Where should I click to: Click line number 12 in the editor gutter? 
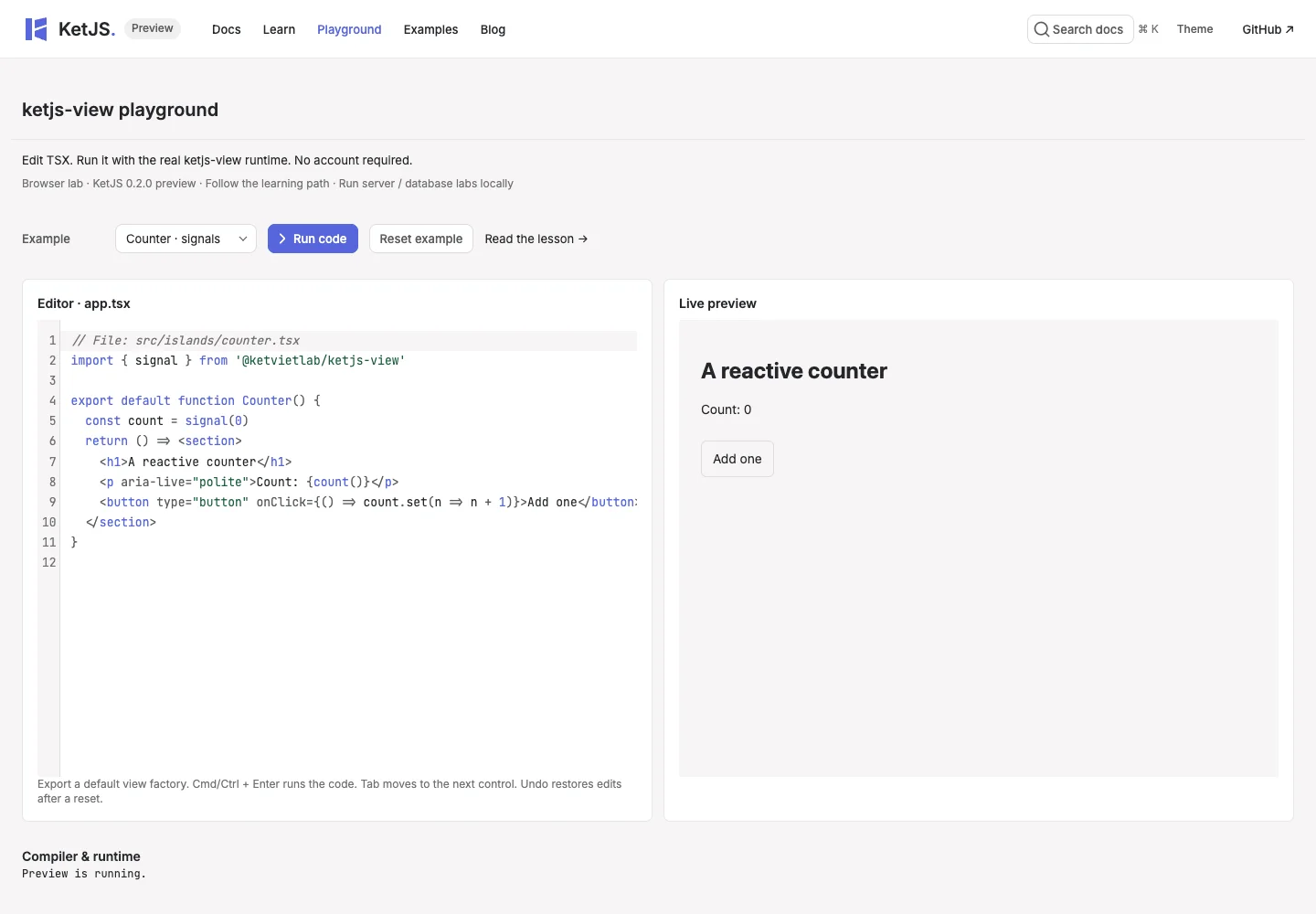point(49,562)
